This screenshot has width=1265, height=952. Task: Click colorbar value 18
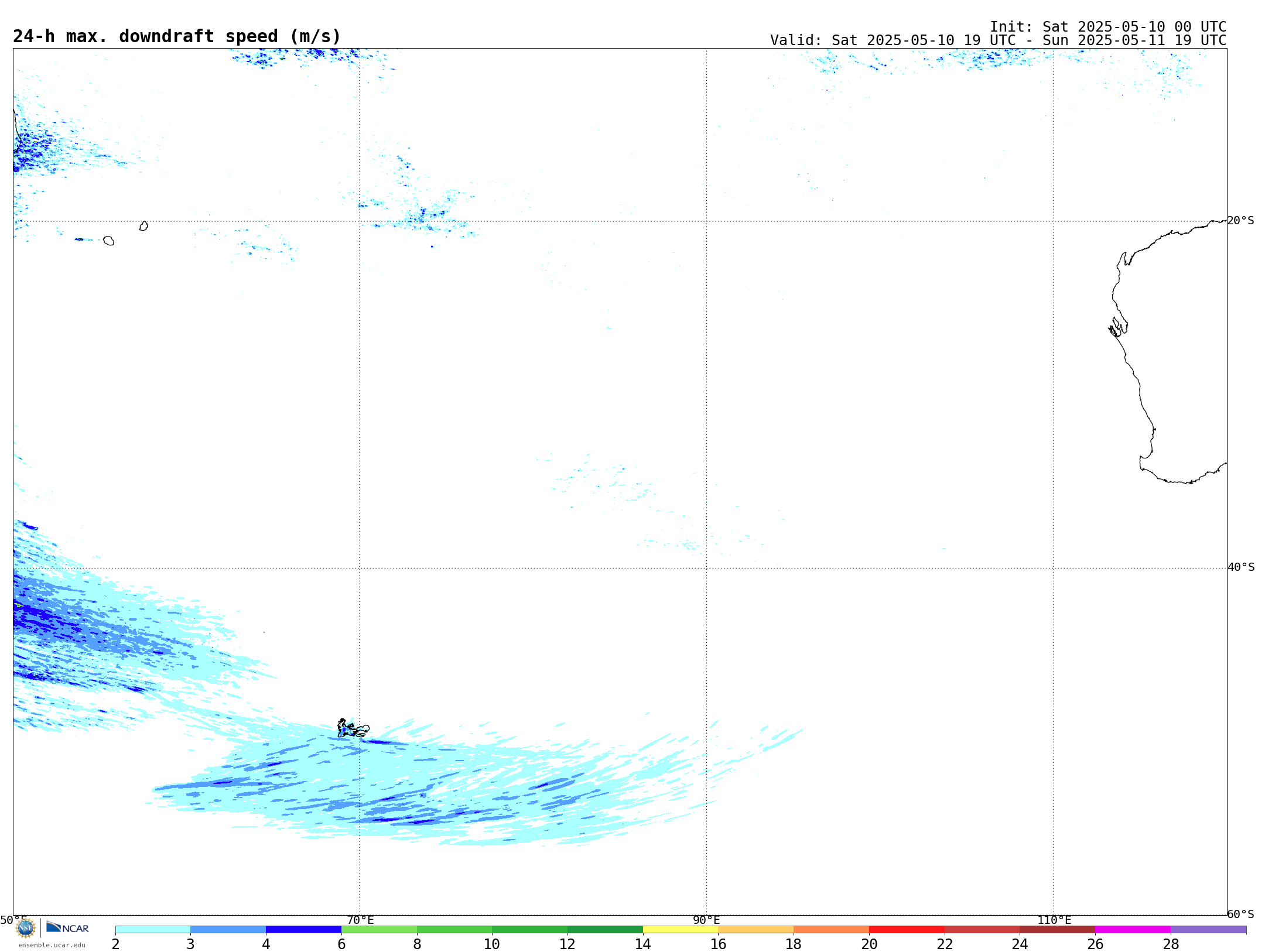[794, 944]
